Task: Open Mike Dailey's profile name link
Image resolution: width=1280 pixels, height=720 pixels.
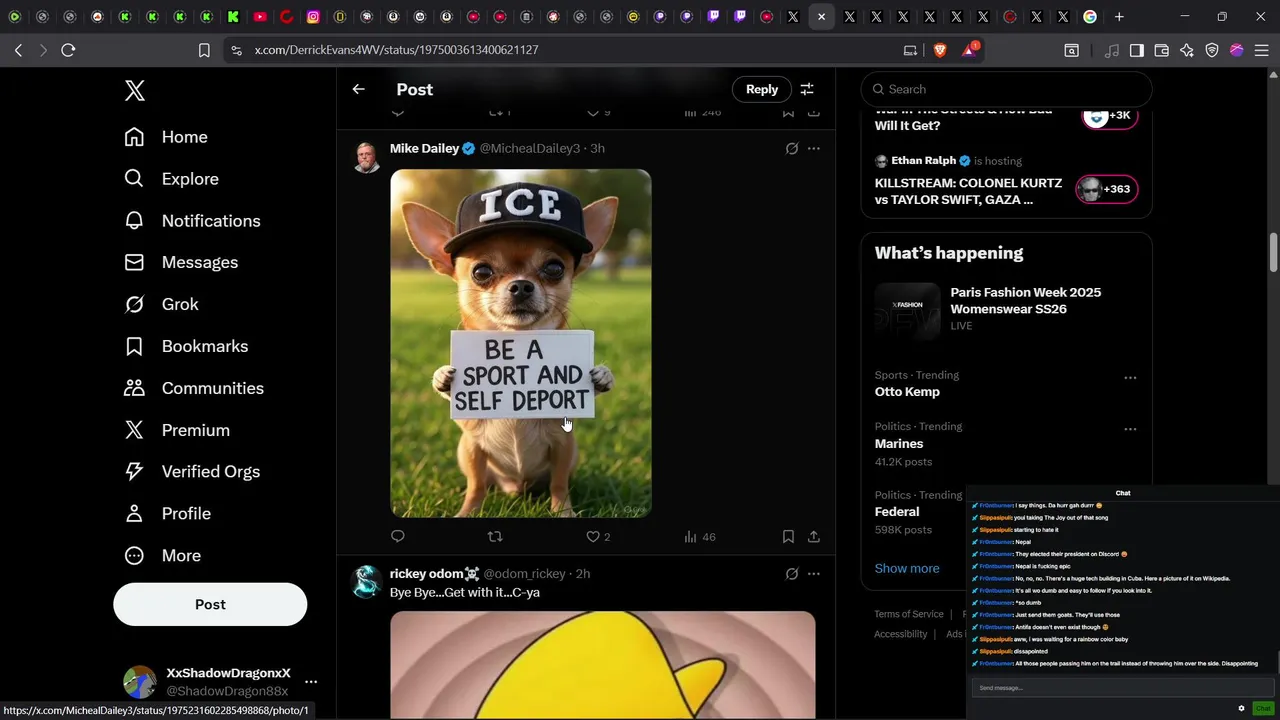Action: coord(424,148)
